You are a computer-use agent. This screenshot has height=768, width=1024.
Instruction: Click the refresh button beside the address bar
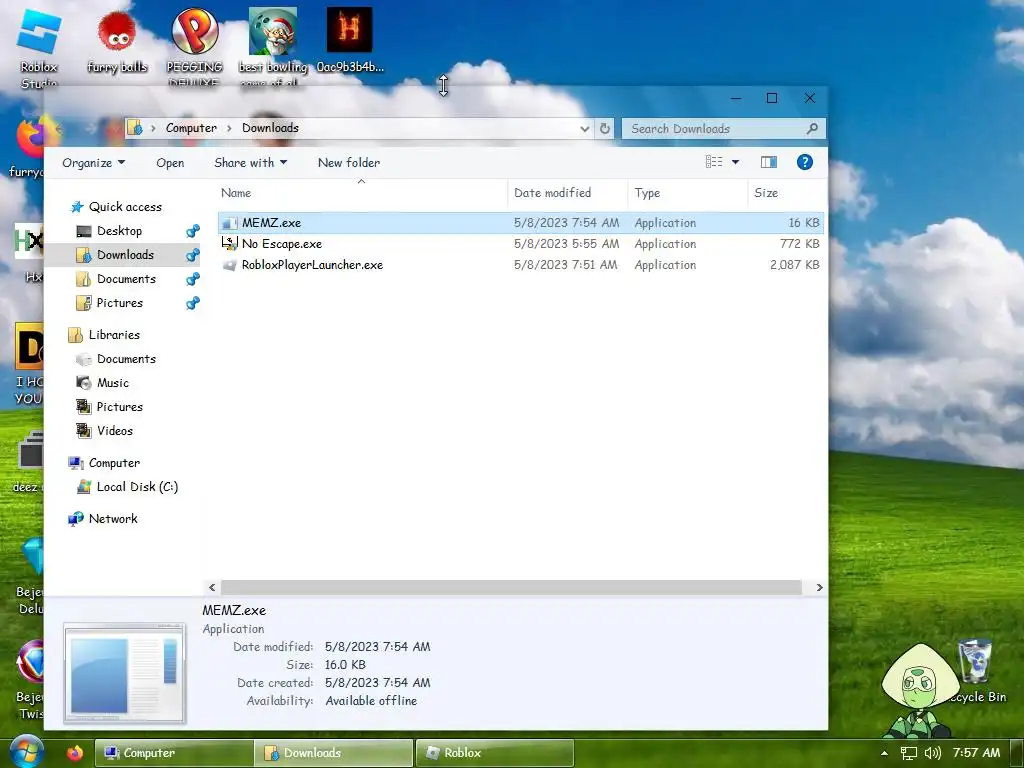(x=605, y=129)
